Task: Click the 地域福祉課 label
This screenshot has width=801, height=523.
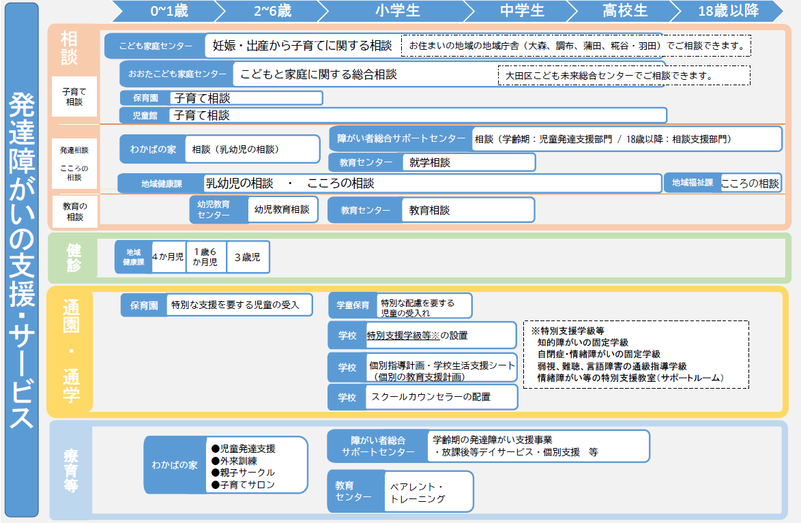Action: coord(692,183)
